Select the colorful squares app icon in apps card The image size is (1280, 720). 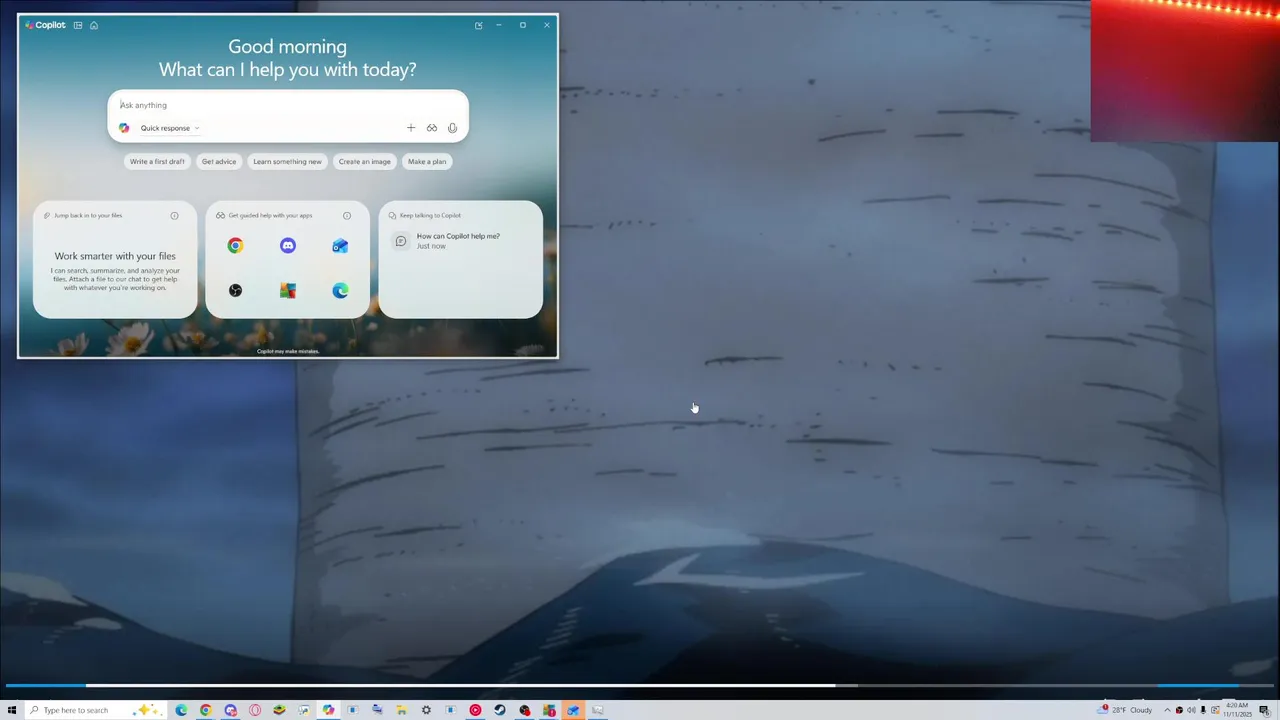(x=288, y=291)
